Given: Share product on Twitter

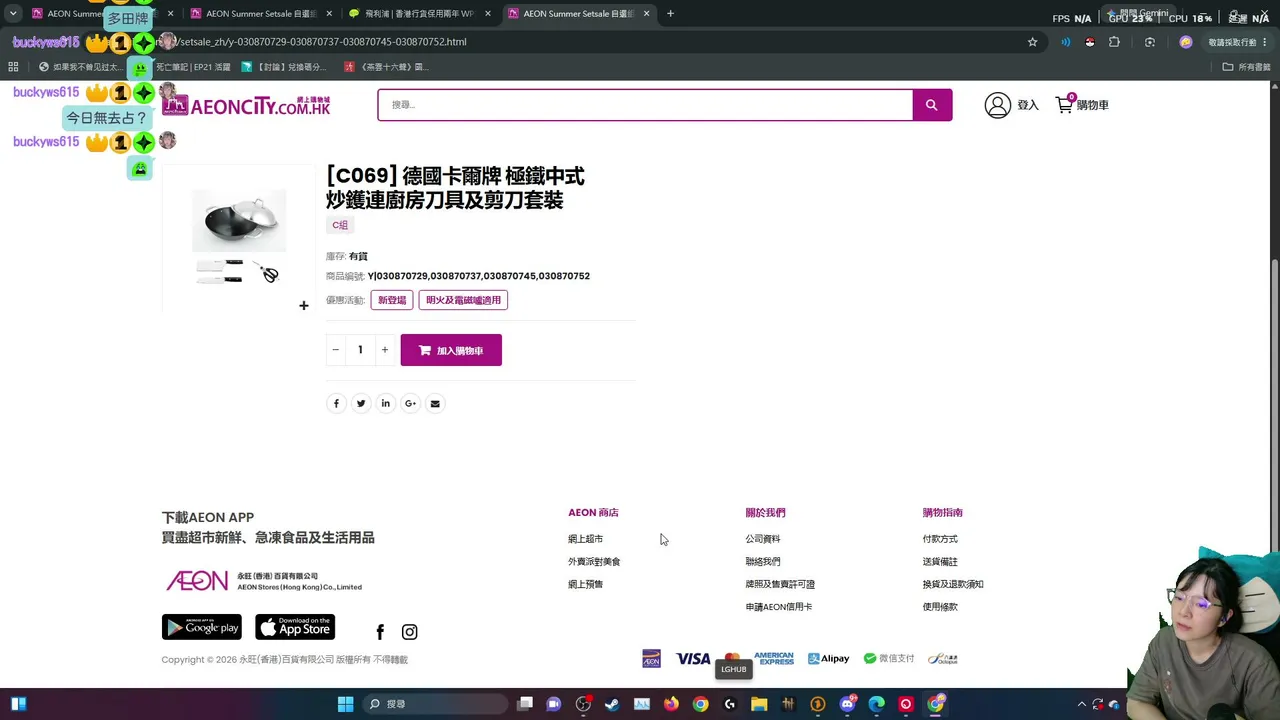Looking at the screenshot, I should pyautogui.click(x=361, y=403).
